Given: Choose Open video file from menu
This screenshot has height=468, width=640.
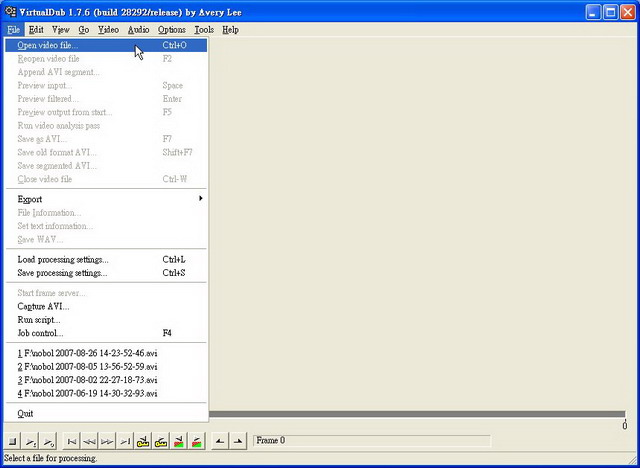Looking at the screenshot, I should click(106, 45).
